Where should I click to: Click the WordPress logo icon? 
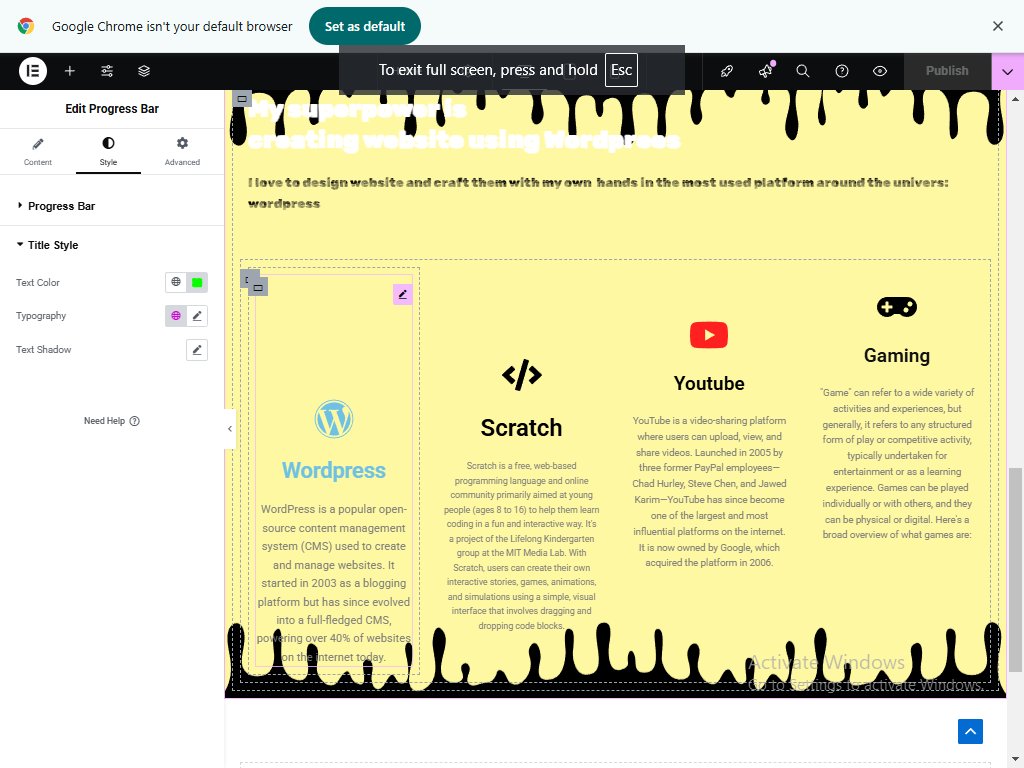tap(334, 419)
